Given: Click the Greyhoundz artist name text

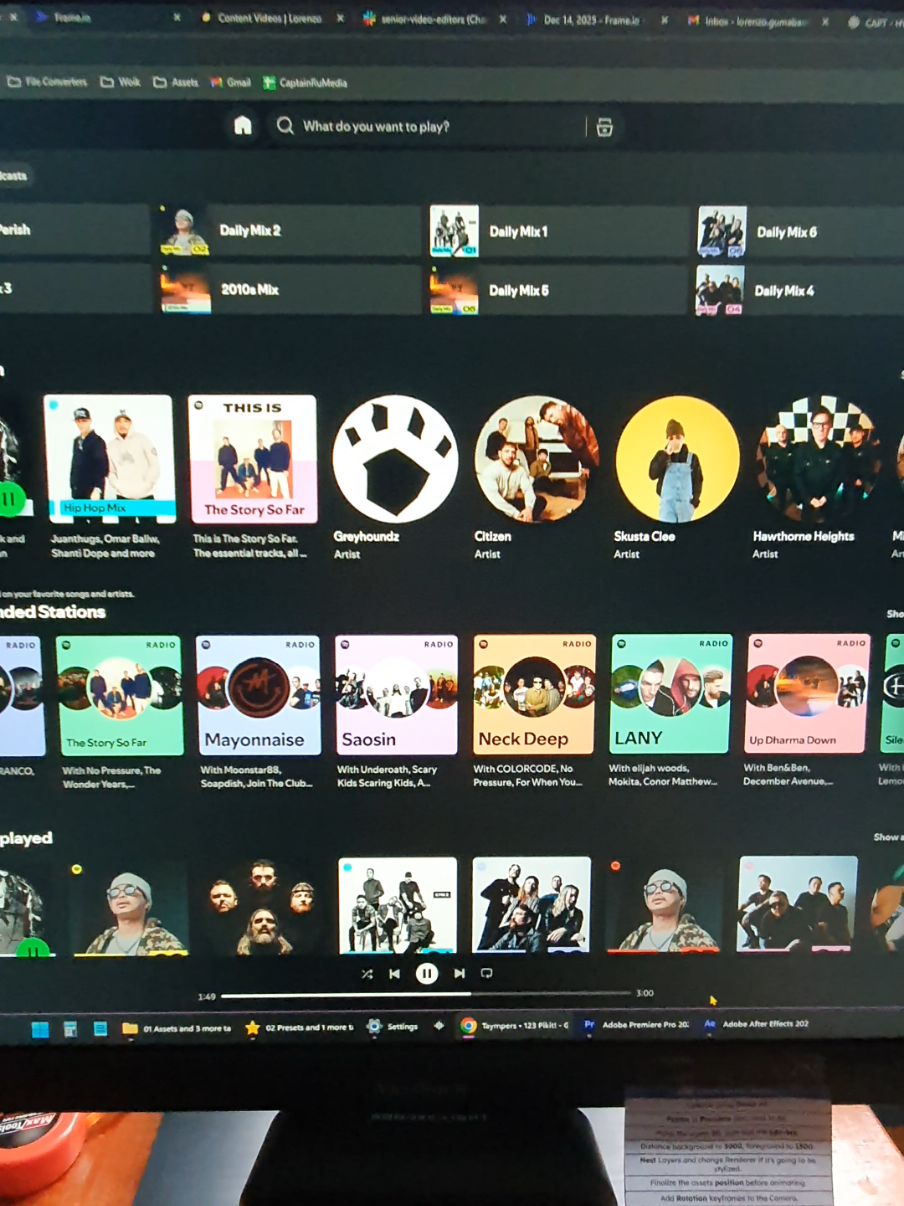Looking at the screenshot, I should click(x=366, y=537).
